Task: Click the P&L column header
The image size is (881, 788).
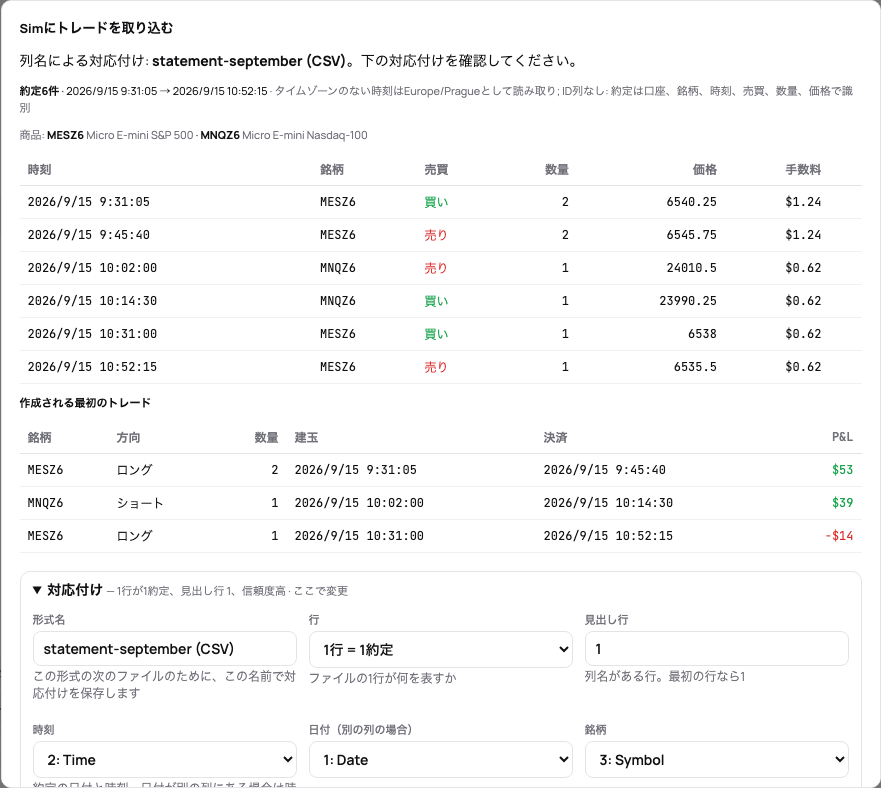Action: pyautogui.click(x=842, y=437)
